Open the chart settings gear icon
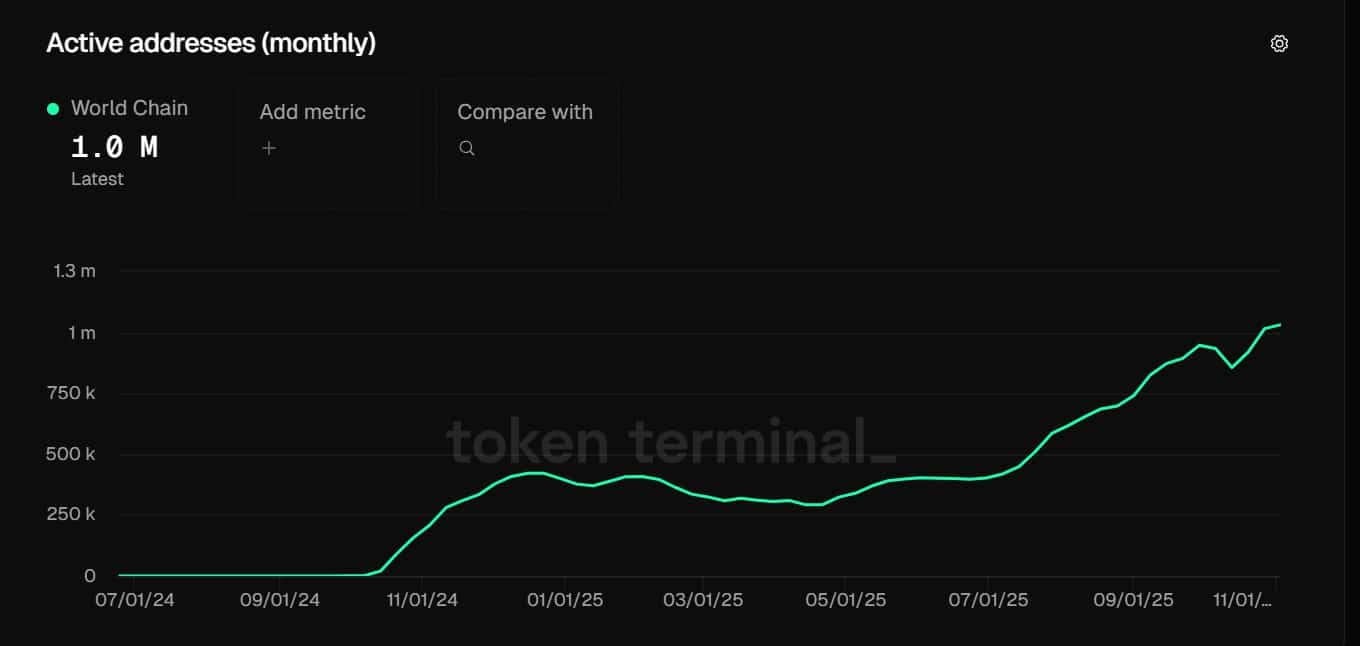Screen dimensions: 1360x646 (x=1279, y=43)
